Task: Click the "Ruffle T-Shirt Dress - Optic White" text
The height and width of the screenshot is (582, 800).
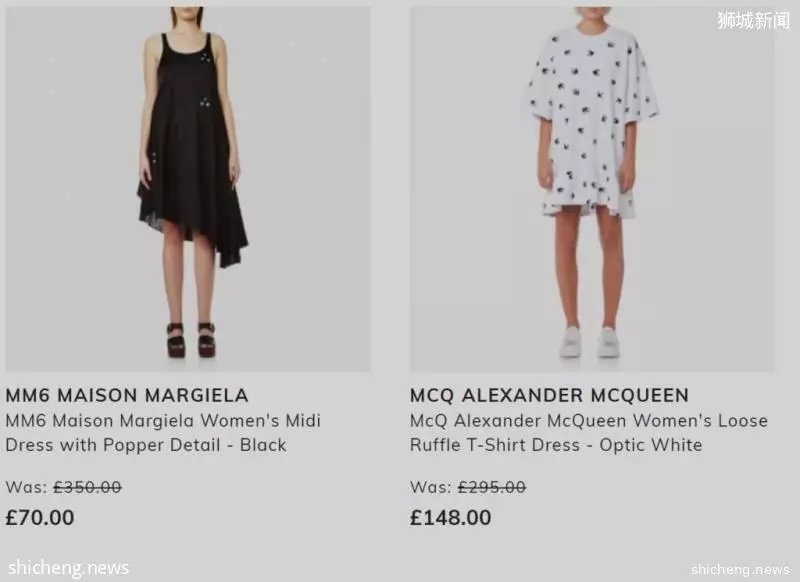Action: [556, 445]
